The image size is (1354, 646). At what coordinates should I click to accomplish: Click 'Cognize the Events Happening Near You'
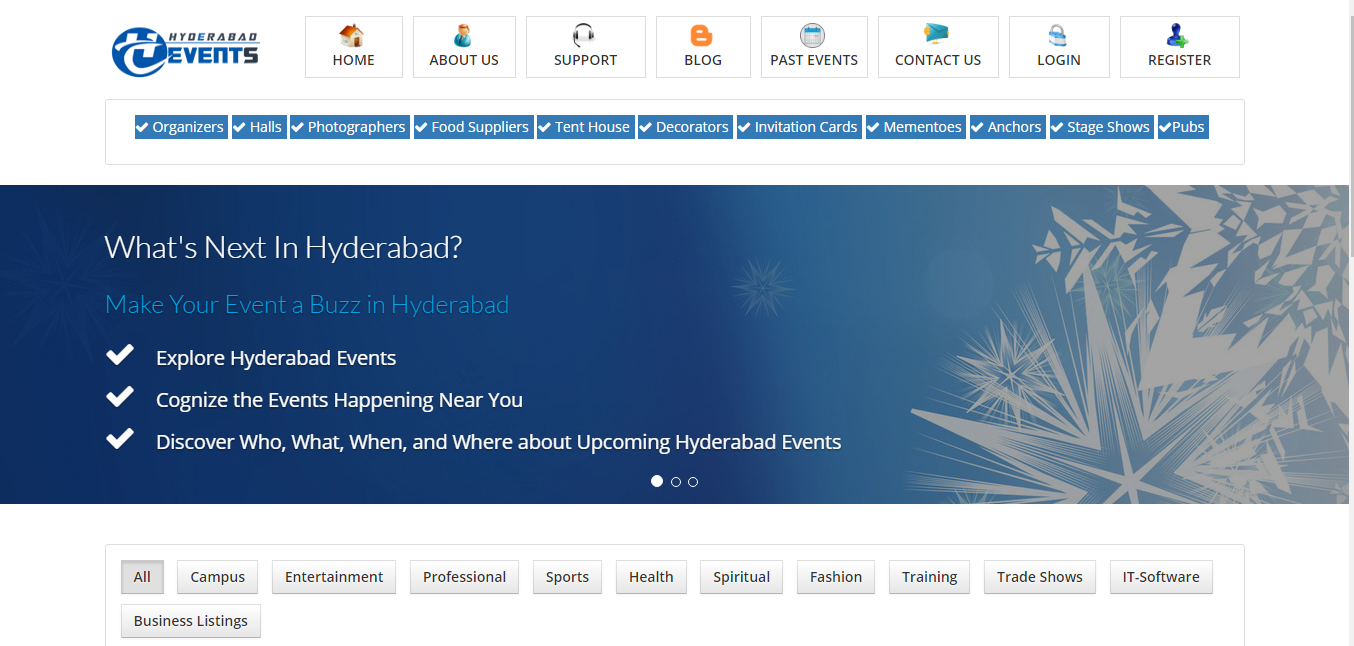tap(339, 400)
